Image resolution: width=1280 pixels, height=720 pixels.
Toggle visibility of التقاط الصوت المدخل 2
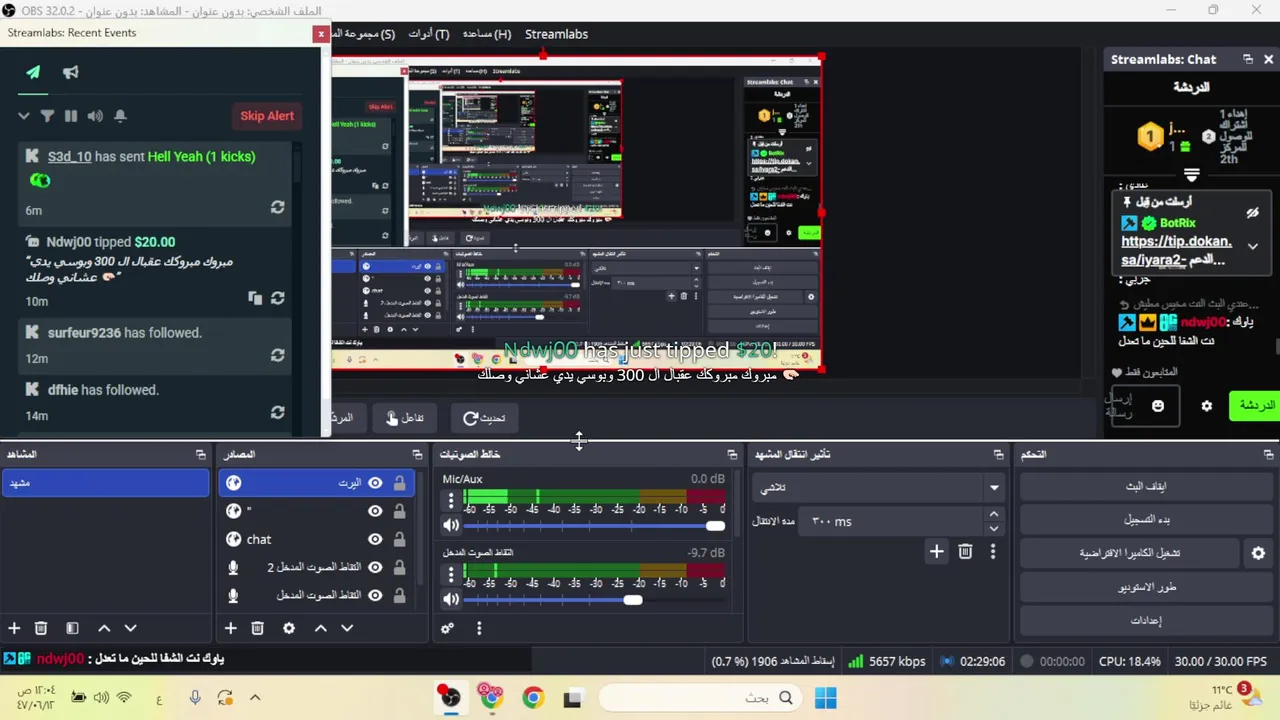point(375,567)
